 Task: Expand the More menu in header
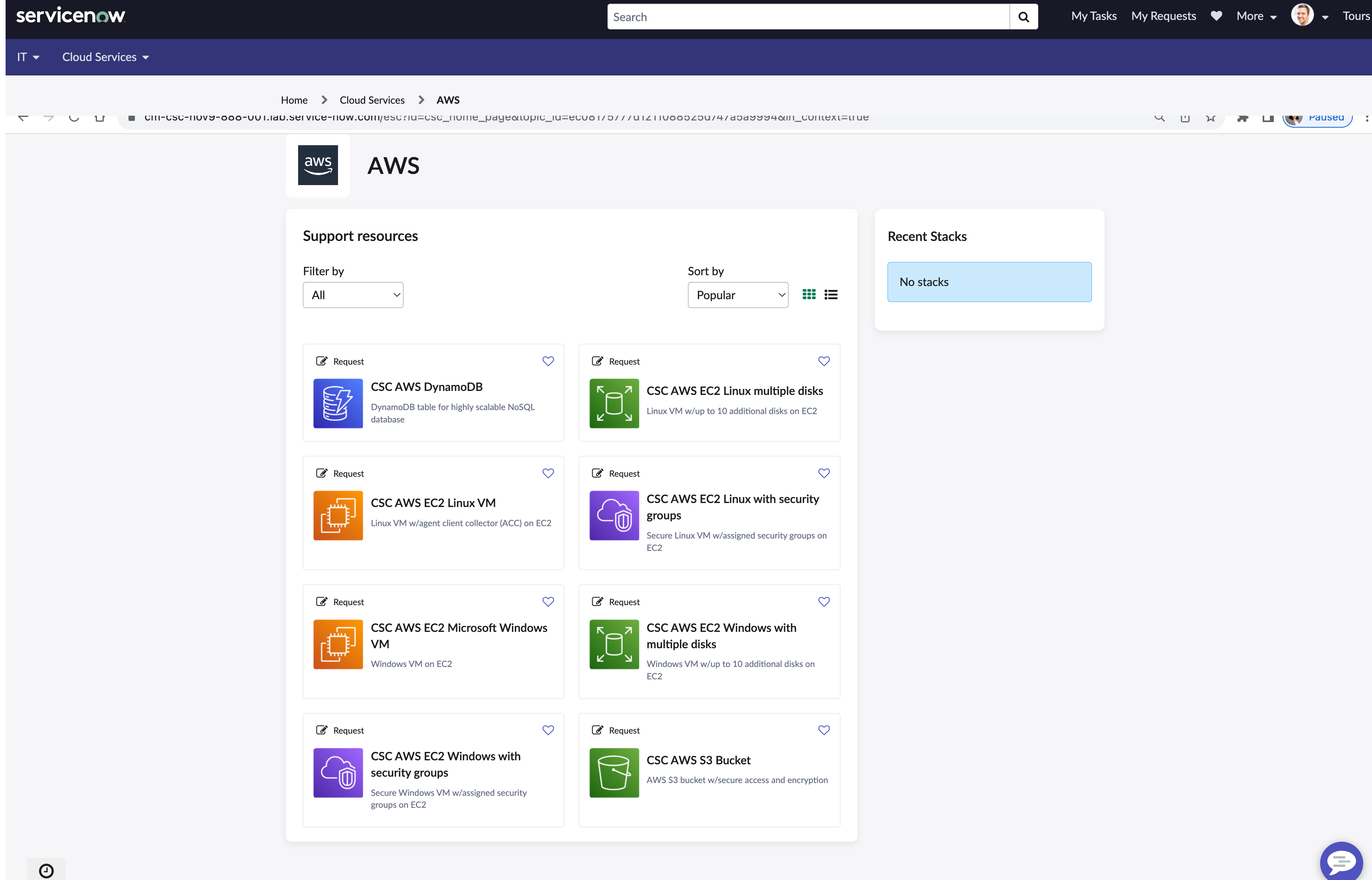(x=1256, y=16)
